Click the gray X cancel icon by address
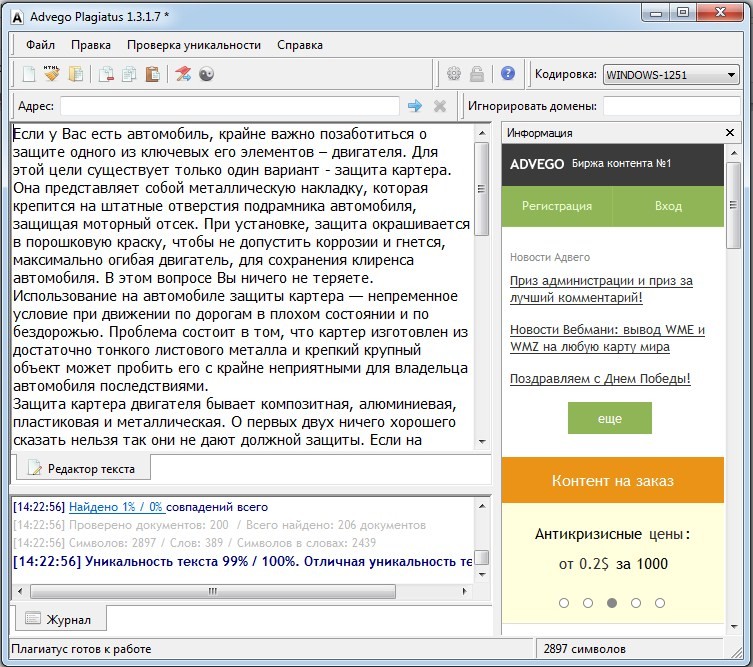 pyautogui.click(x=439, y=106)
